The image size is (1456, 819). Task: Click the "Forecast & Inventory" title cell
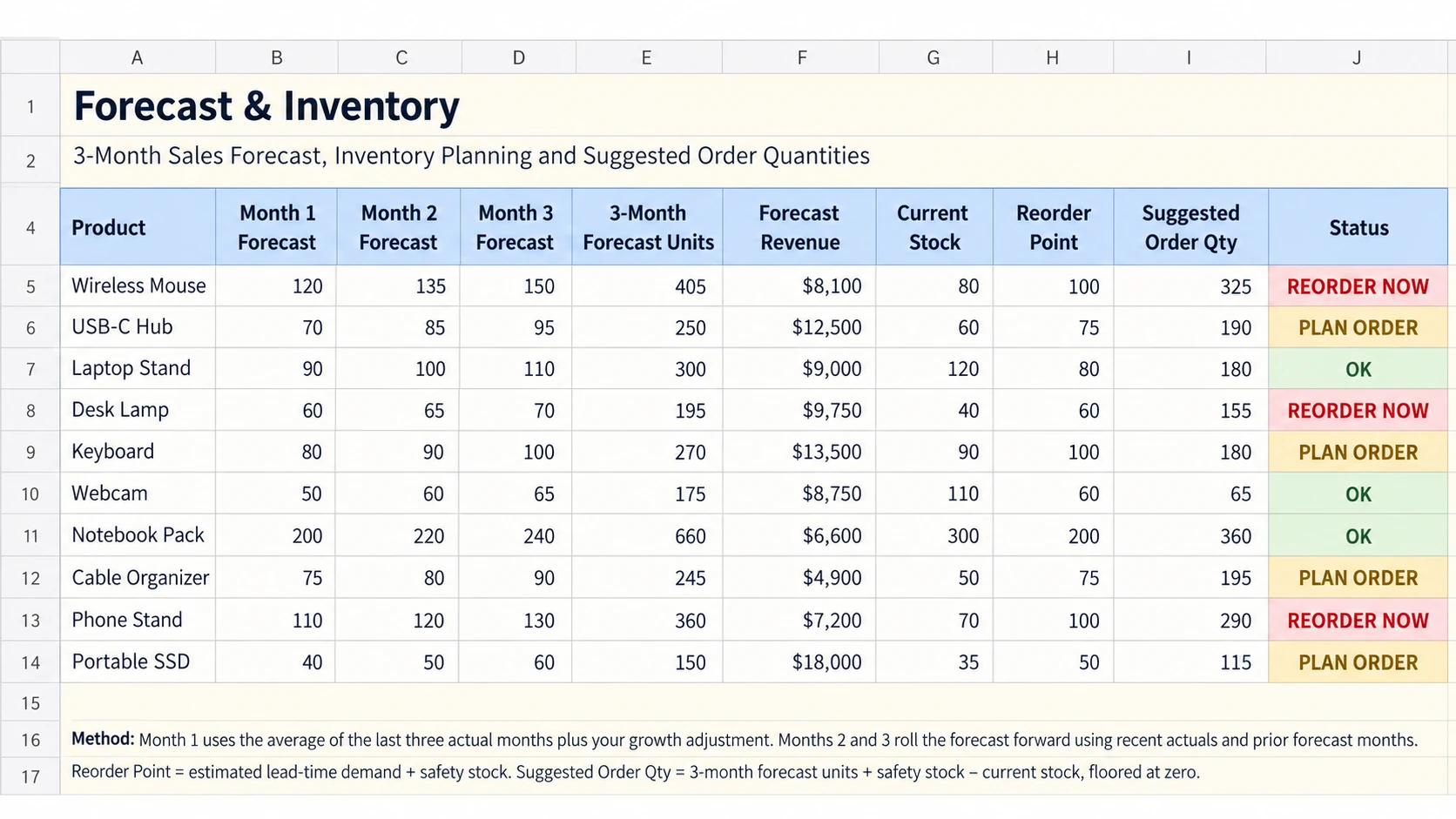266,106
